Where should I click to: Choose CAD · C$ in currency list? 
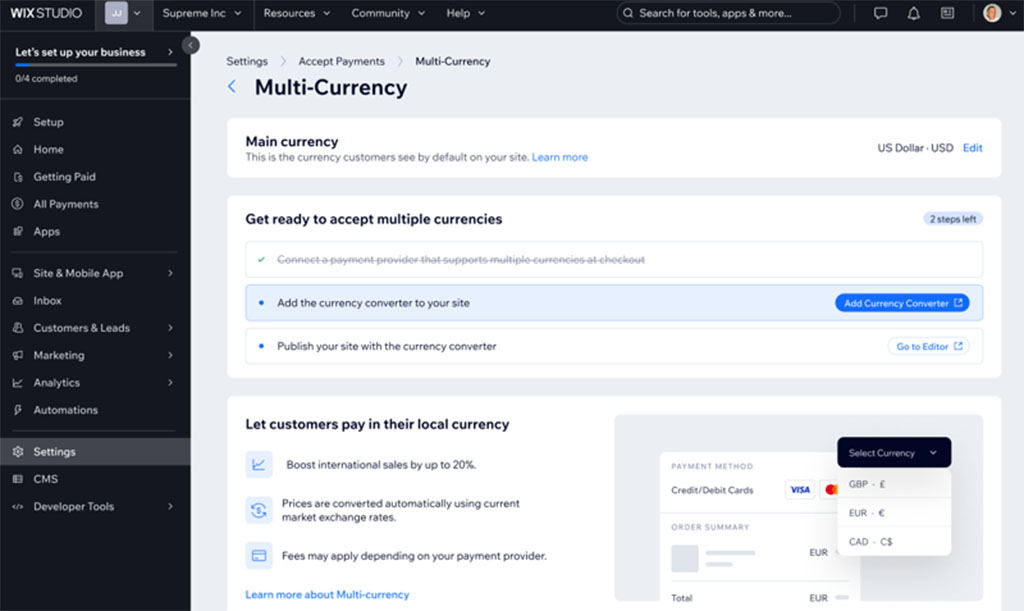coord(894,542)
